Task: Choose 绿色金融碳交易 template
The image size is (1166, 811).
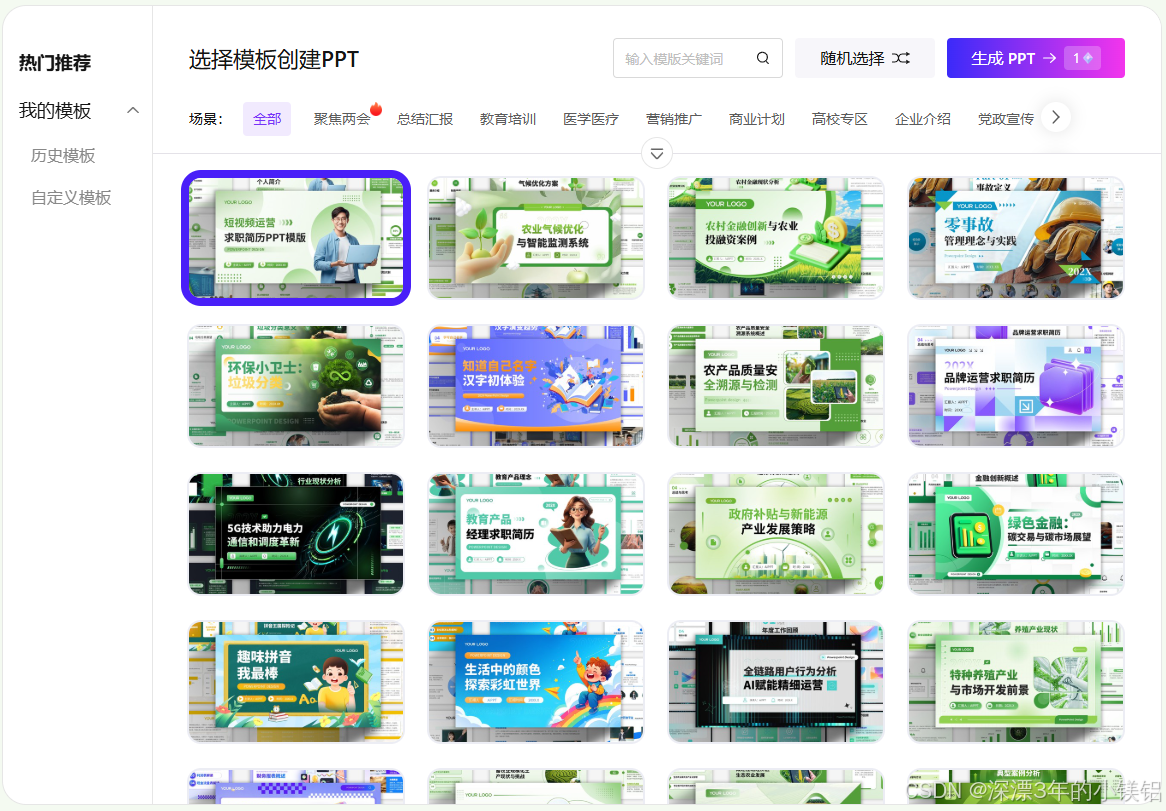Action: (1016, 534)
